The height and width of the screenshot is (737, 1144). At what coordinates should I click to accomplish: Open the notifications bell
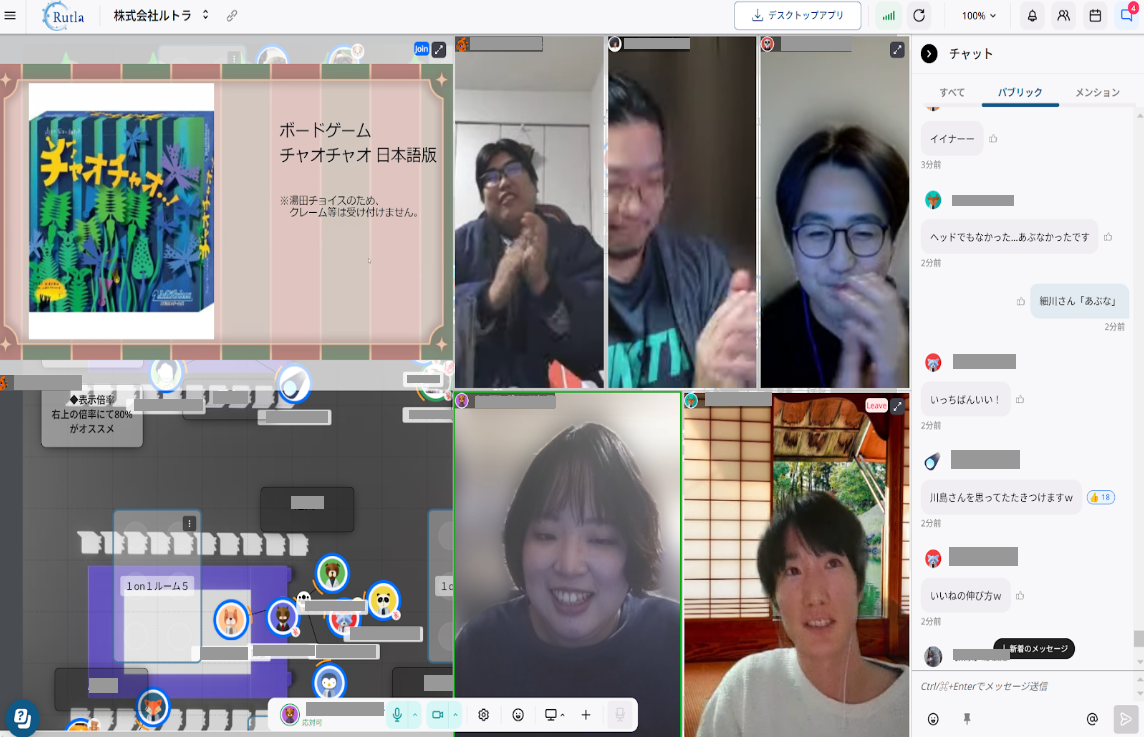[x=1032, y=16]
